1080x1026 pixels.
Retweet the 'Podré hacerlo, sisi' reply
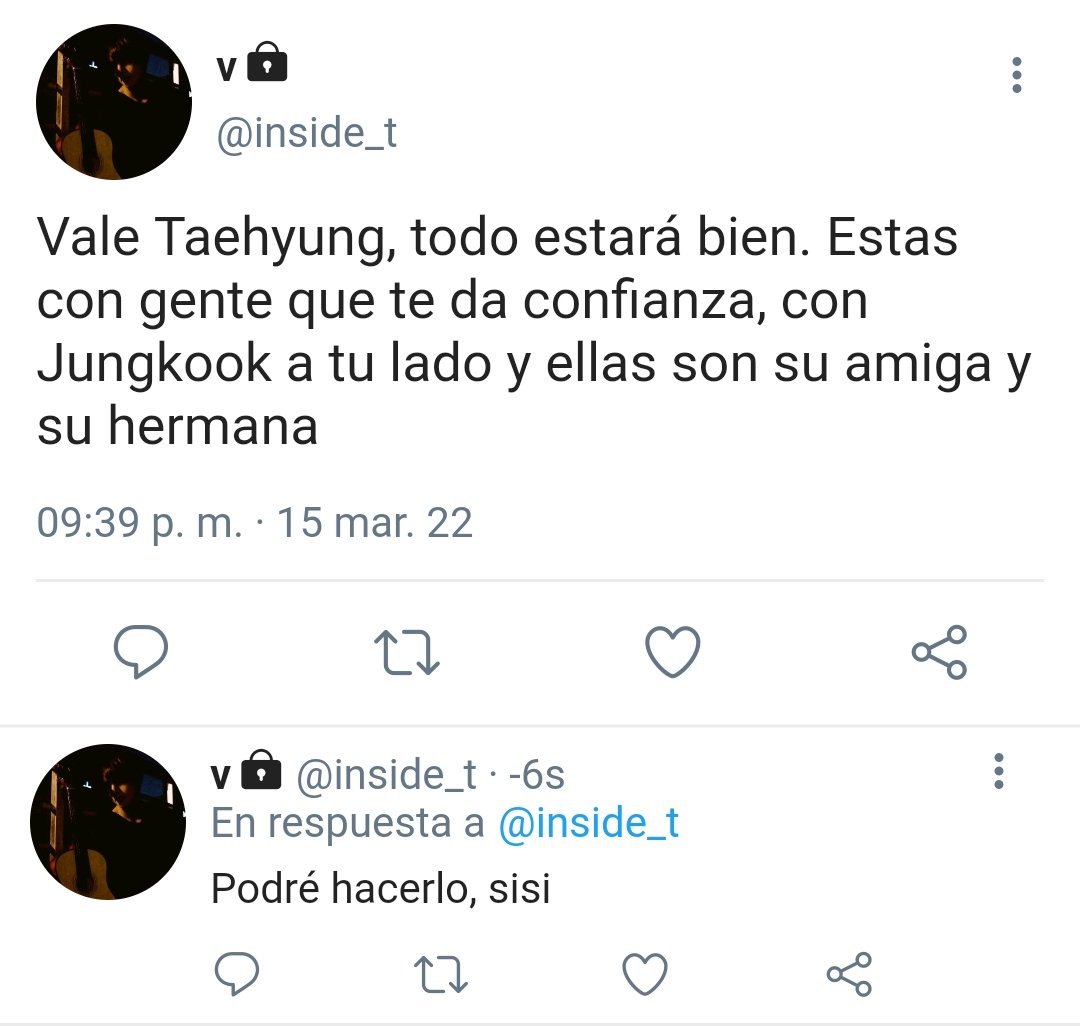441,974
